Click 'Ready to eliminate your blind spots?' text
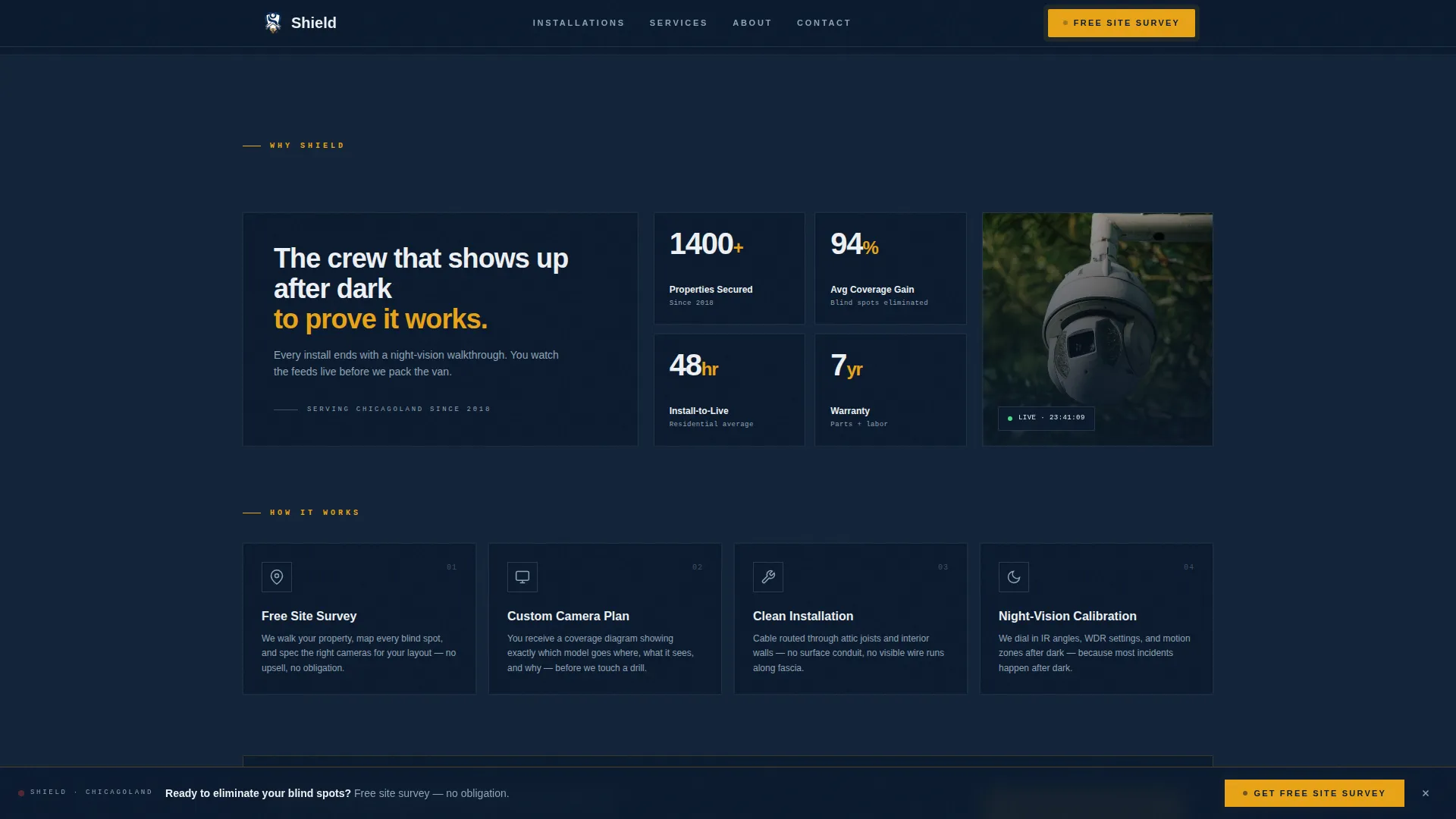This screenshot has width=1456, height=819. pyautogui.click(x=258, y=793)
